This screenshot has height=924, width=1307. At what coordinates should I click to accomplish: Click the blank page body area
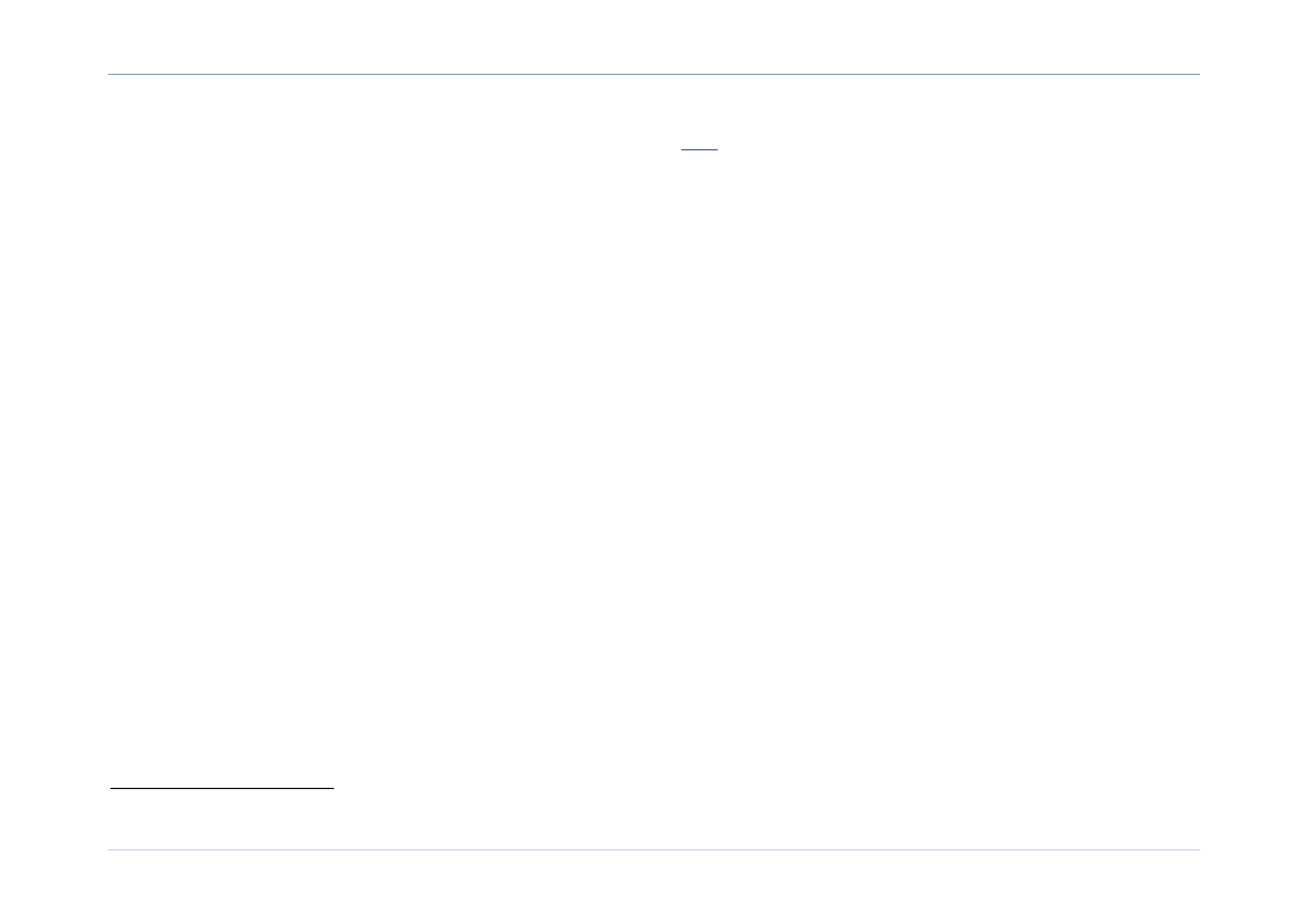pos(653,464)
